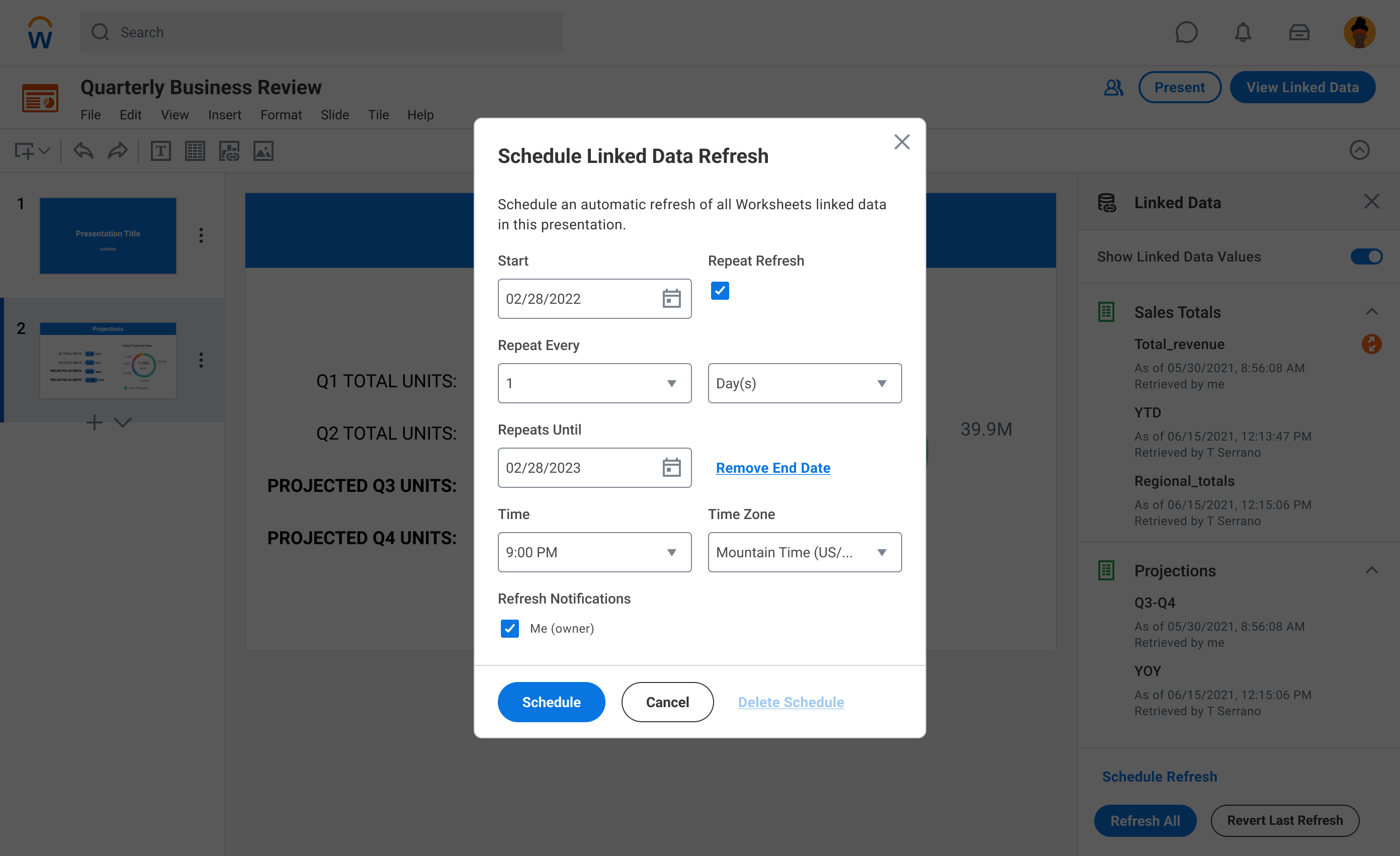
Task: Click the Repeats Until date field
Action: click(x=594, y=467)
